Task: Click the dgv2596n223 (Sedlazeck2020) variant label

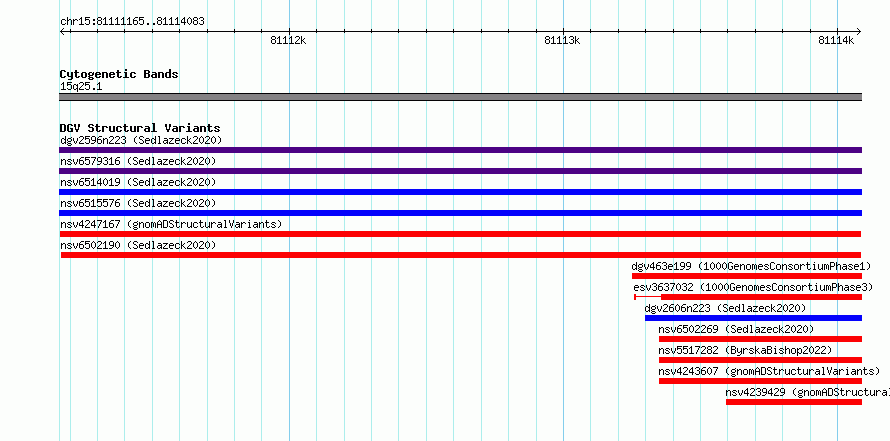Action: click(141, 140)
